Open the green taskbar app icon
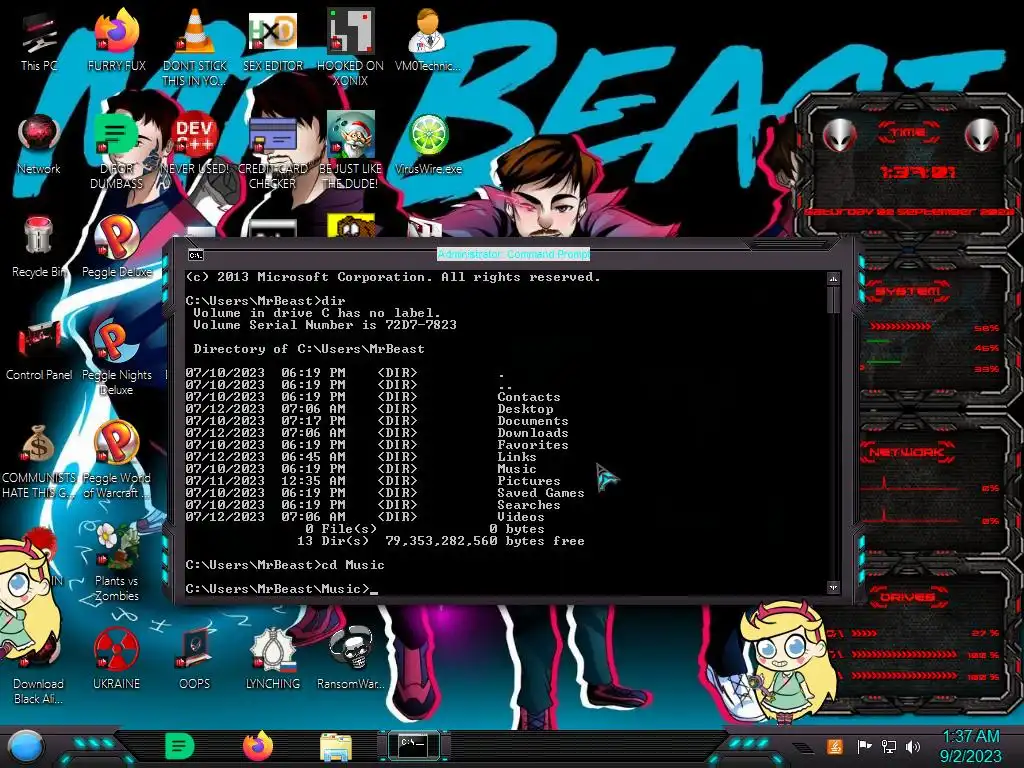This screenshot has height=768, width=1024. (180, 746)
